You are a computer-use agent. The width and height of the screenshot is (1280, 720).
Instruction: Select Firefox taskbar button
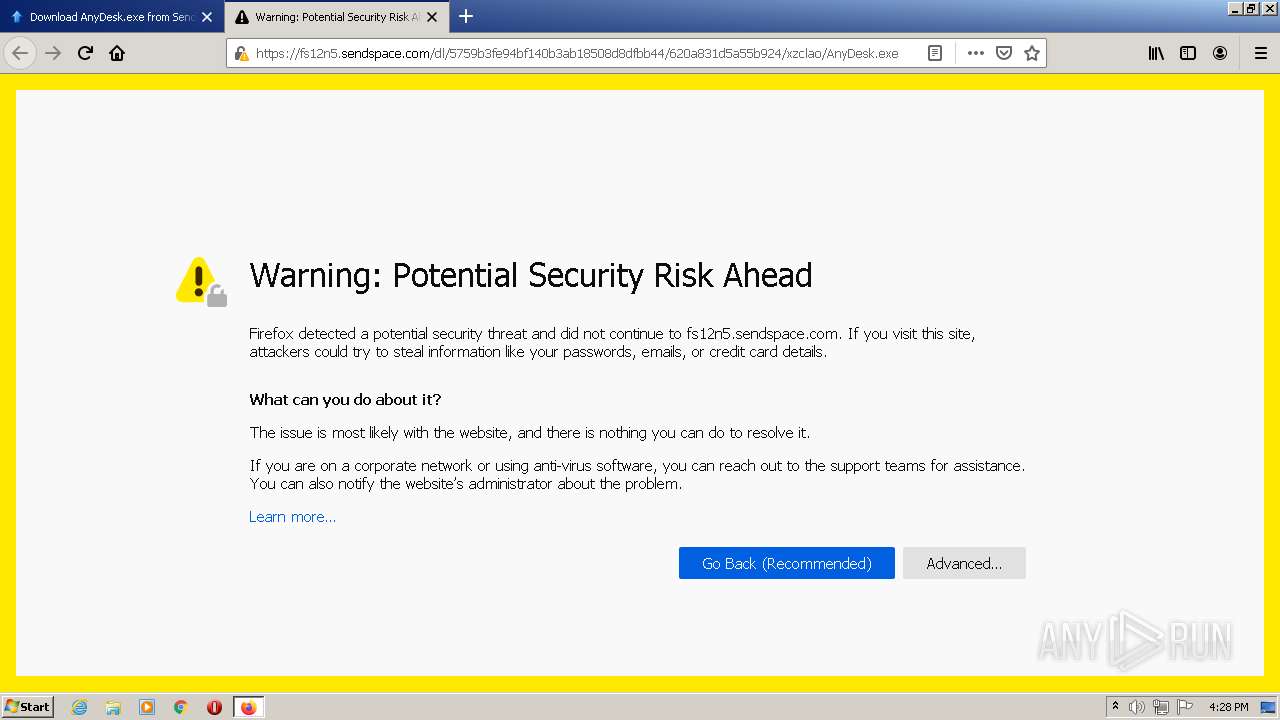[248, 707]
